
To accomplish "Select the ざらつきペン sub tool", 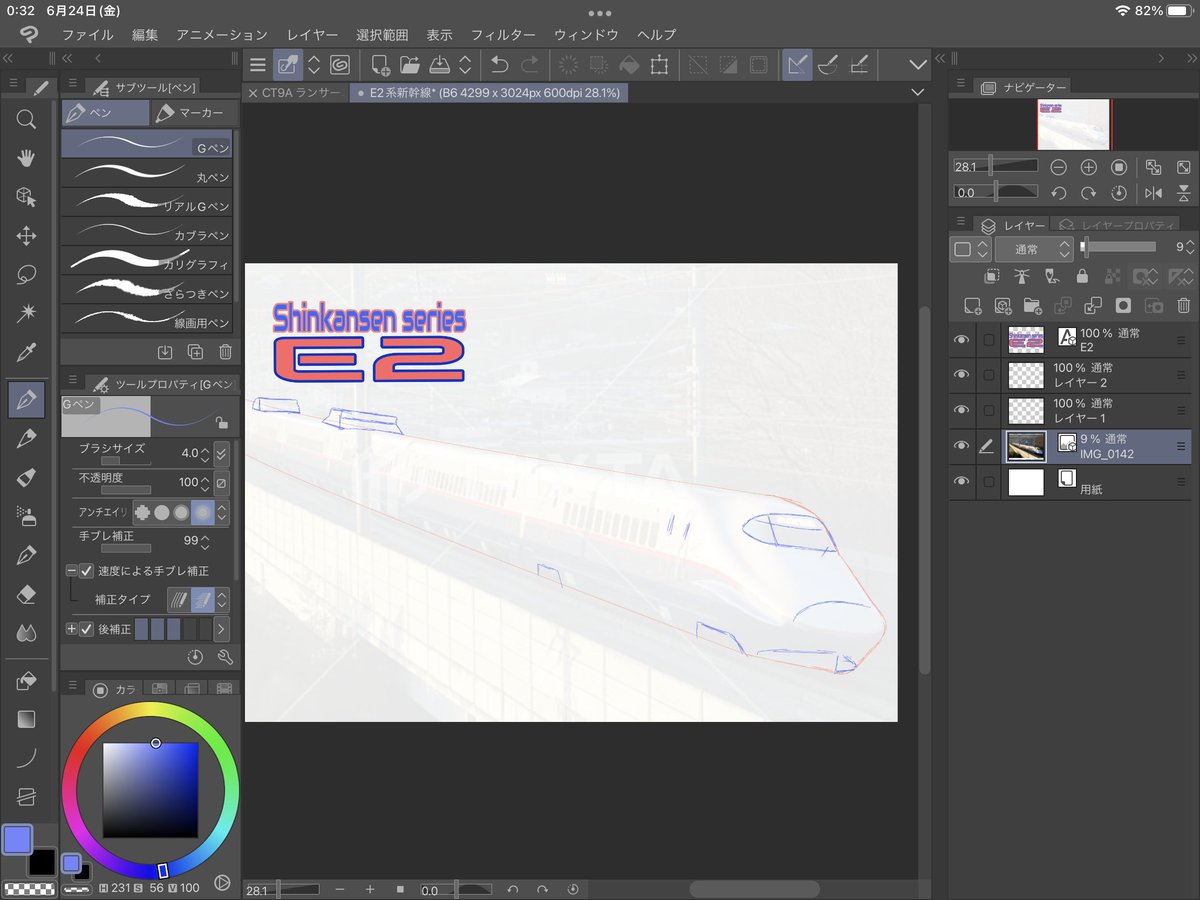I will pyautogui.click(x=147, y=289).
